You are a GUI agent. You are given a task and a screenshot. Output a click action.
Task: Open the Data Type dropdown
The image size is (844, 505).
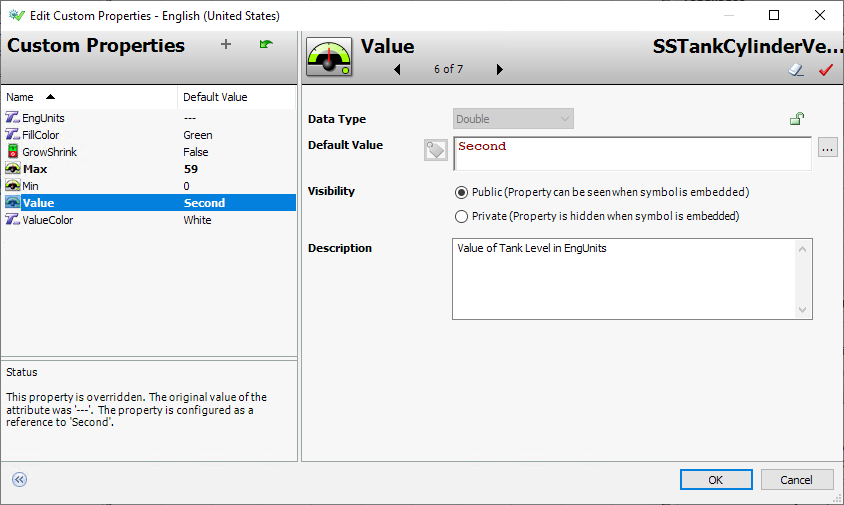click(x=513, y=119)
